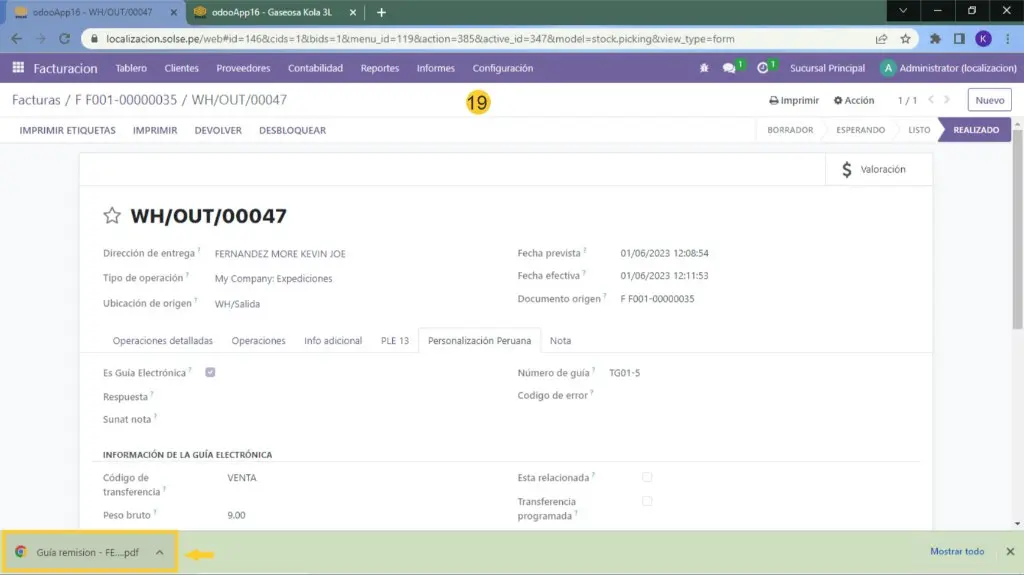Screen dimensions: 1024x575
Task: Open the activities clock icon
Action: 763,68
